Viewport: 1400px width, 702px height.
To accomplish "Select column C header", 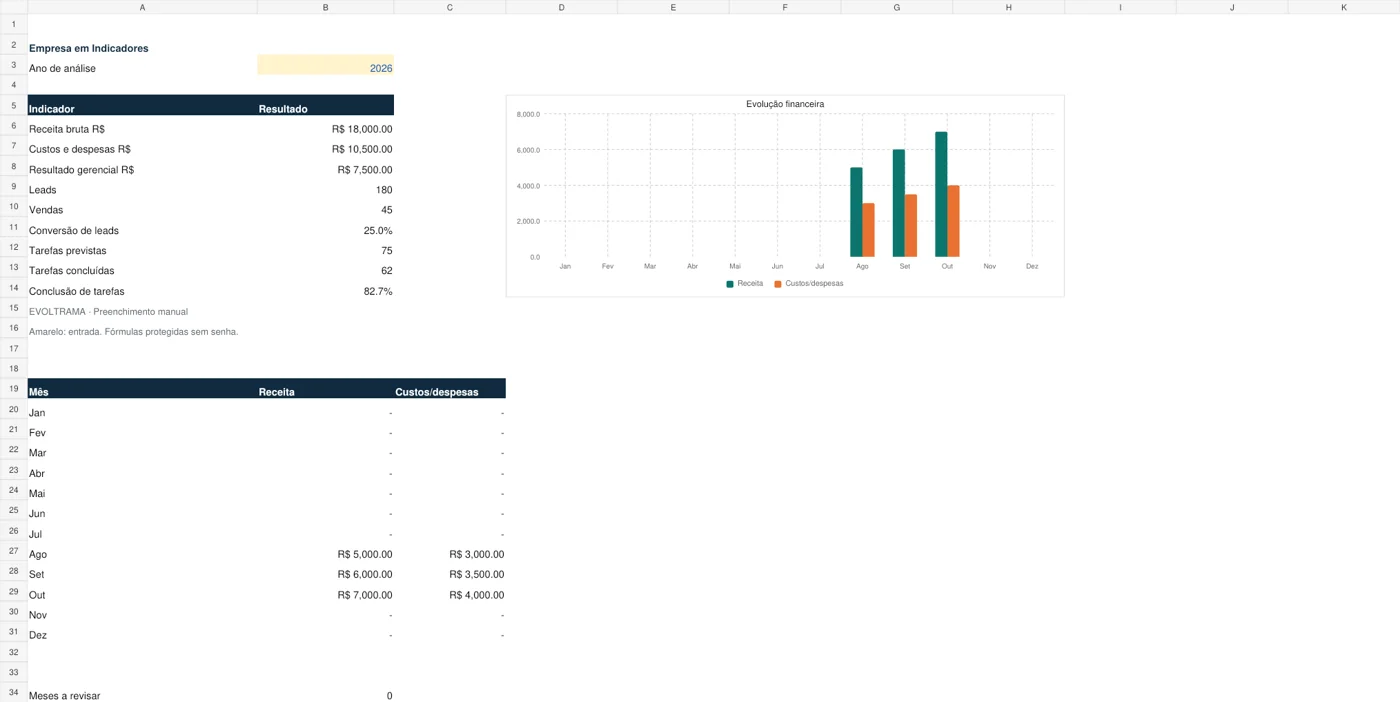I will coord(450,7).
